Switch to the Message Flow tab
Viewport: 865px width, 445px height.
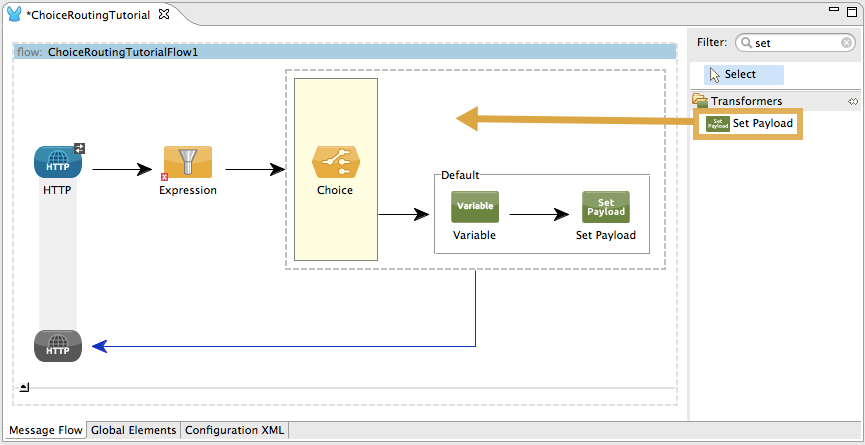coord(46,431)
